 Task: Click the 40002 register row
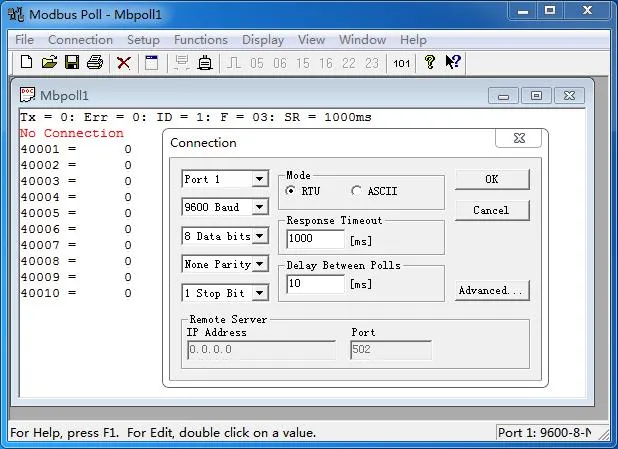[76, 165]
